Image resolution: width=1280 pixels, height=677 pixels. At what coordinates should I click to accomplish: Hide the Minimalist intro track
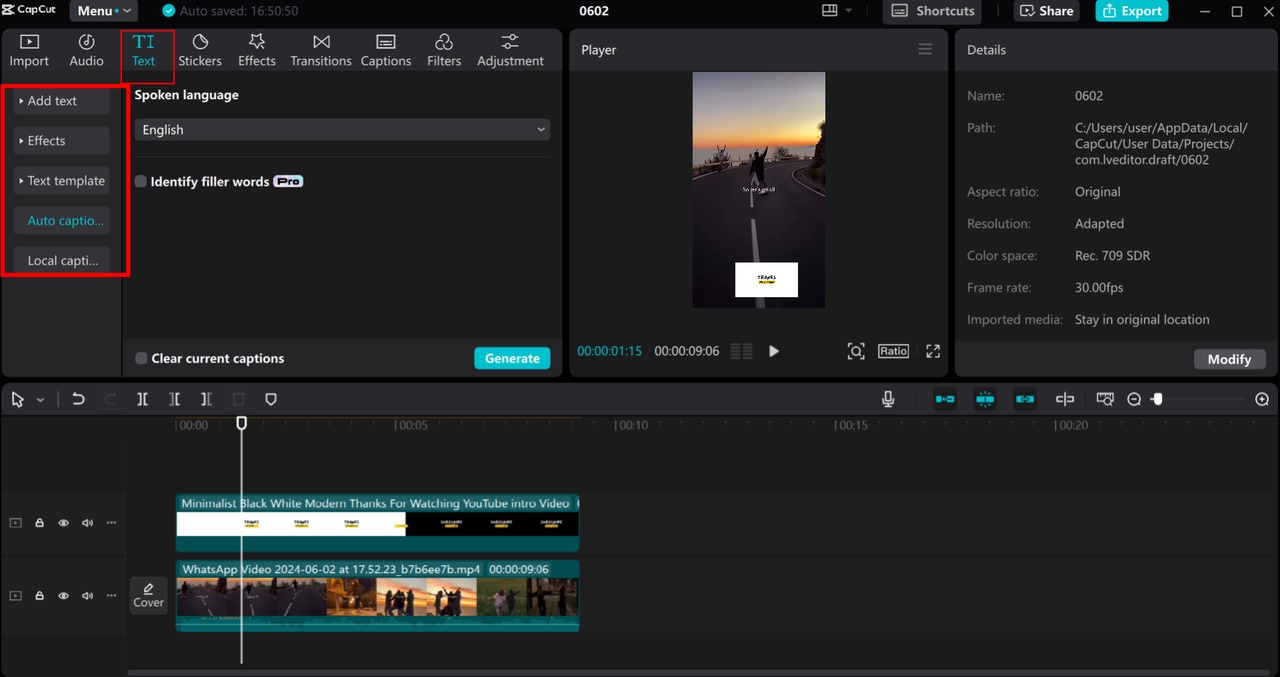click(x=63, y=523)
